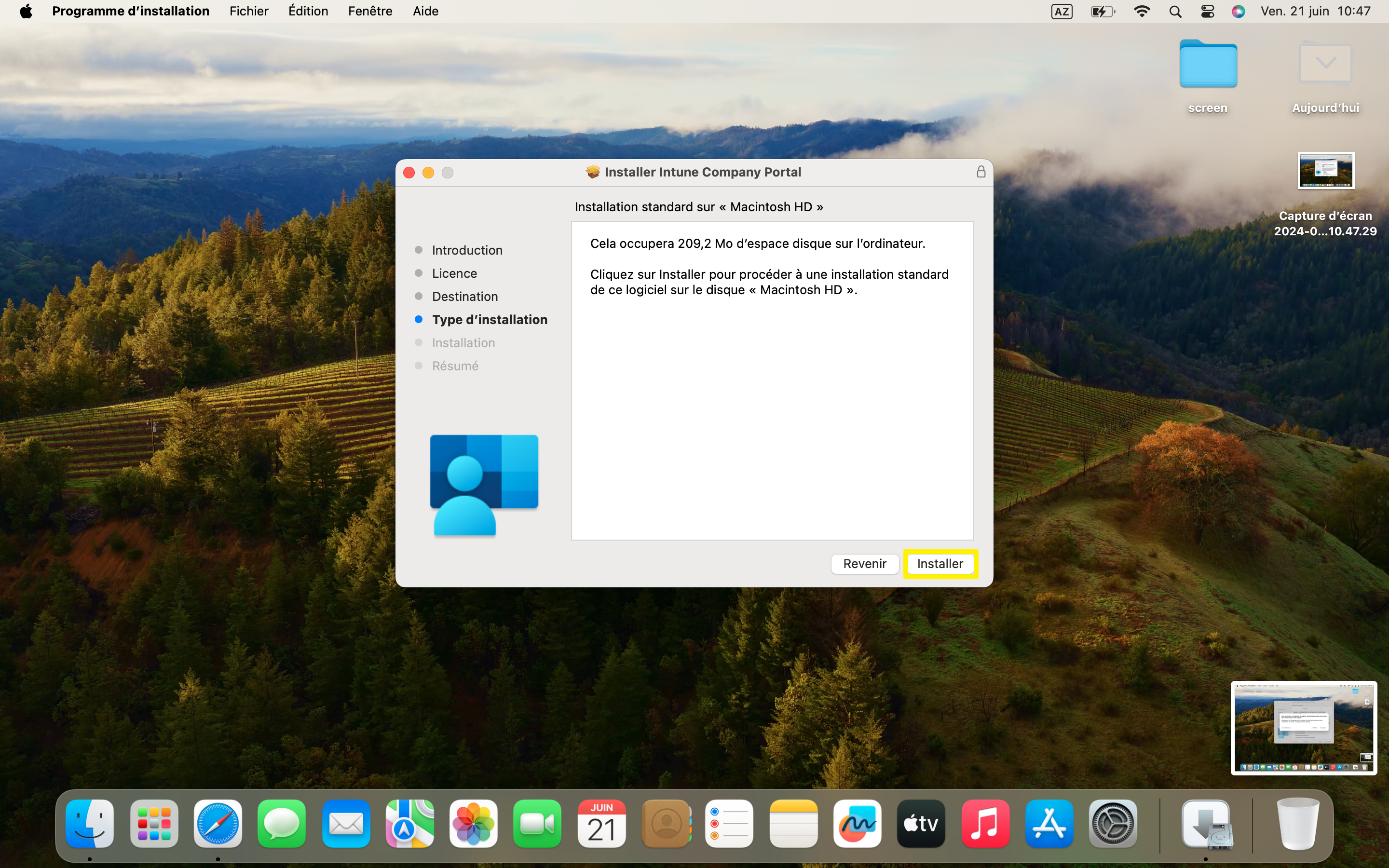Viewport: 1389px width, 868px height.
Task: Open the Trash from the Dock
Action: 1298,823
